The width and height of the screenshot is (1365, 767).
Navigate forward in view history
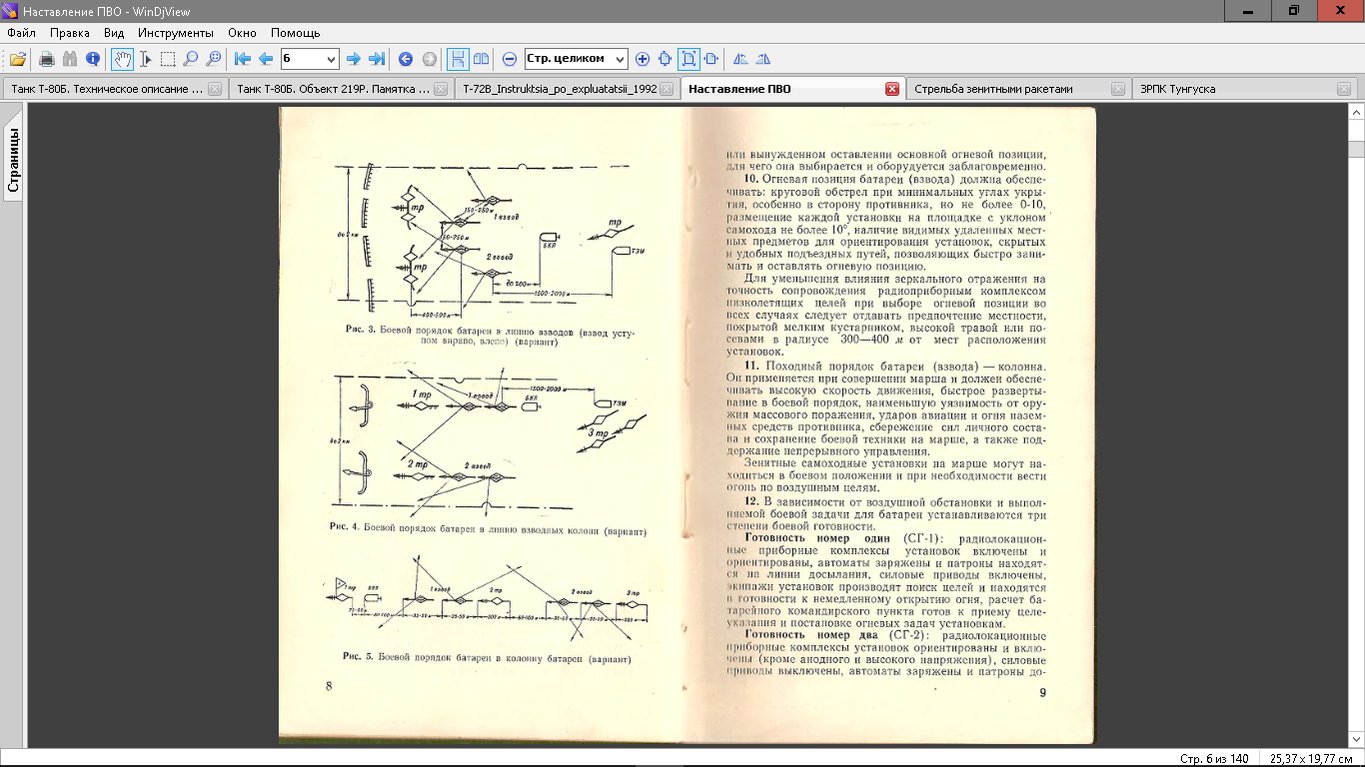[429, 59]
